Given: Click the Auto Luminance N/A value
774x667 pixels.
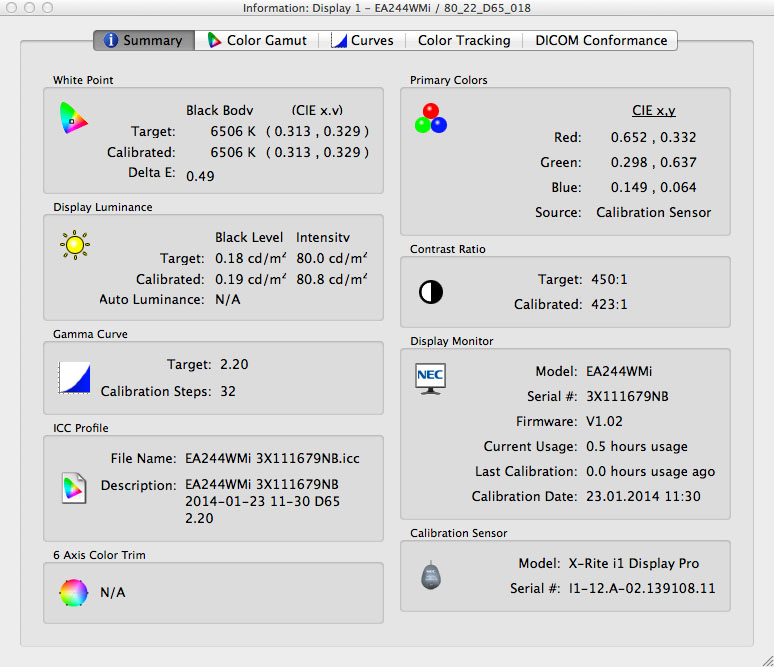Looking at the screenshot, I should point(228,300).
